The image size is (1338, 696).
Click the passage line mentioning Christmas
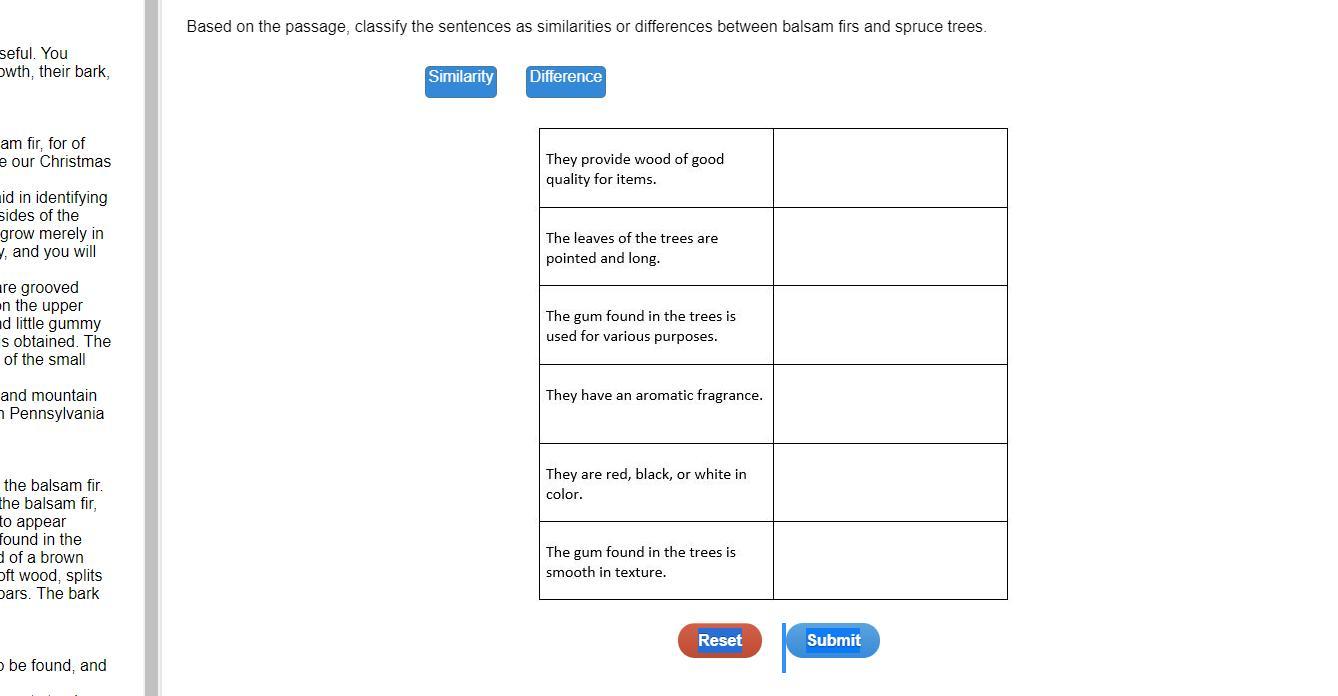[55, 162]
